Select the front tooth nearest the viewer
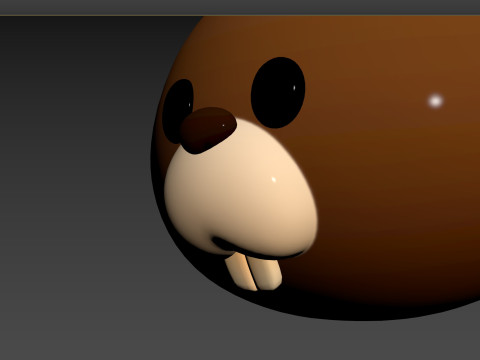The image size is (480, 360). [241, 272]
